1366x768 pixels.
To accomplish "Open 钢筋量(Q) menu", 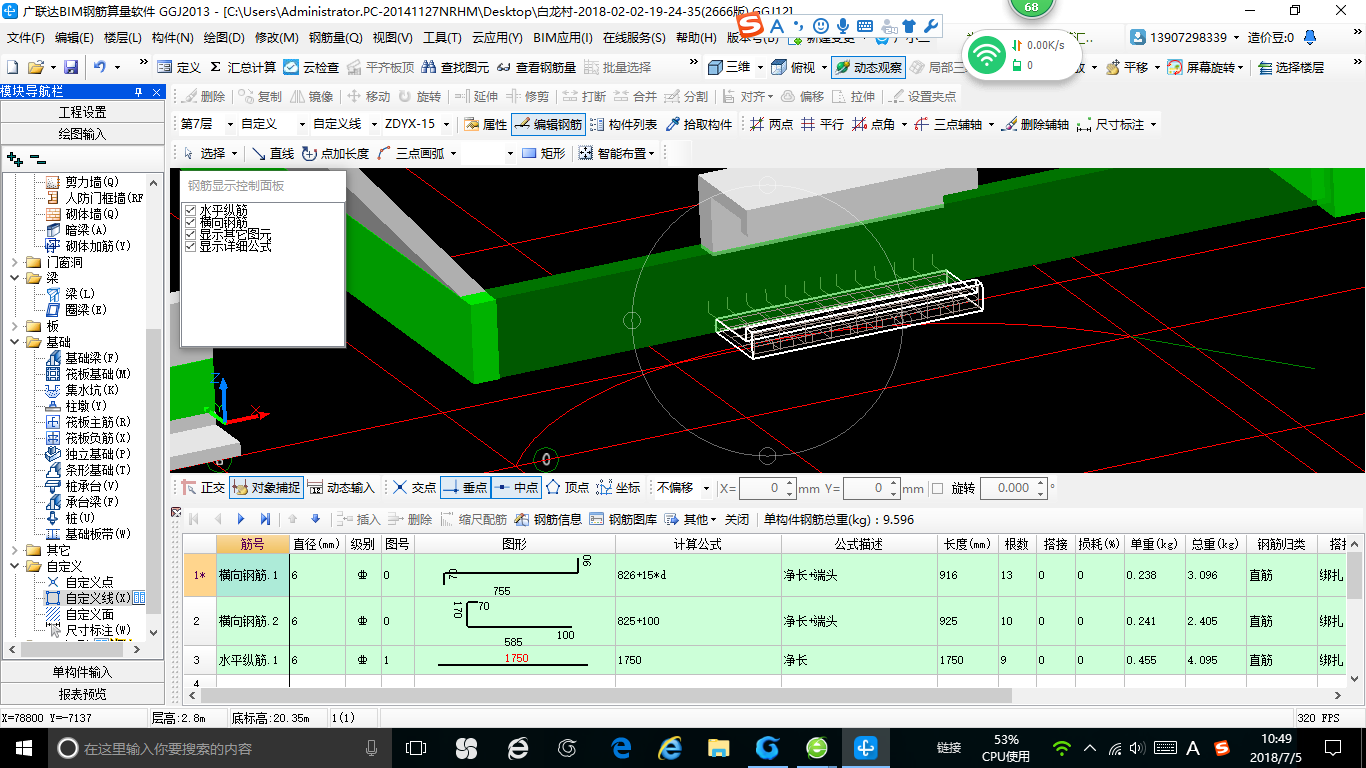I will pos(335,38).
